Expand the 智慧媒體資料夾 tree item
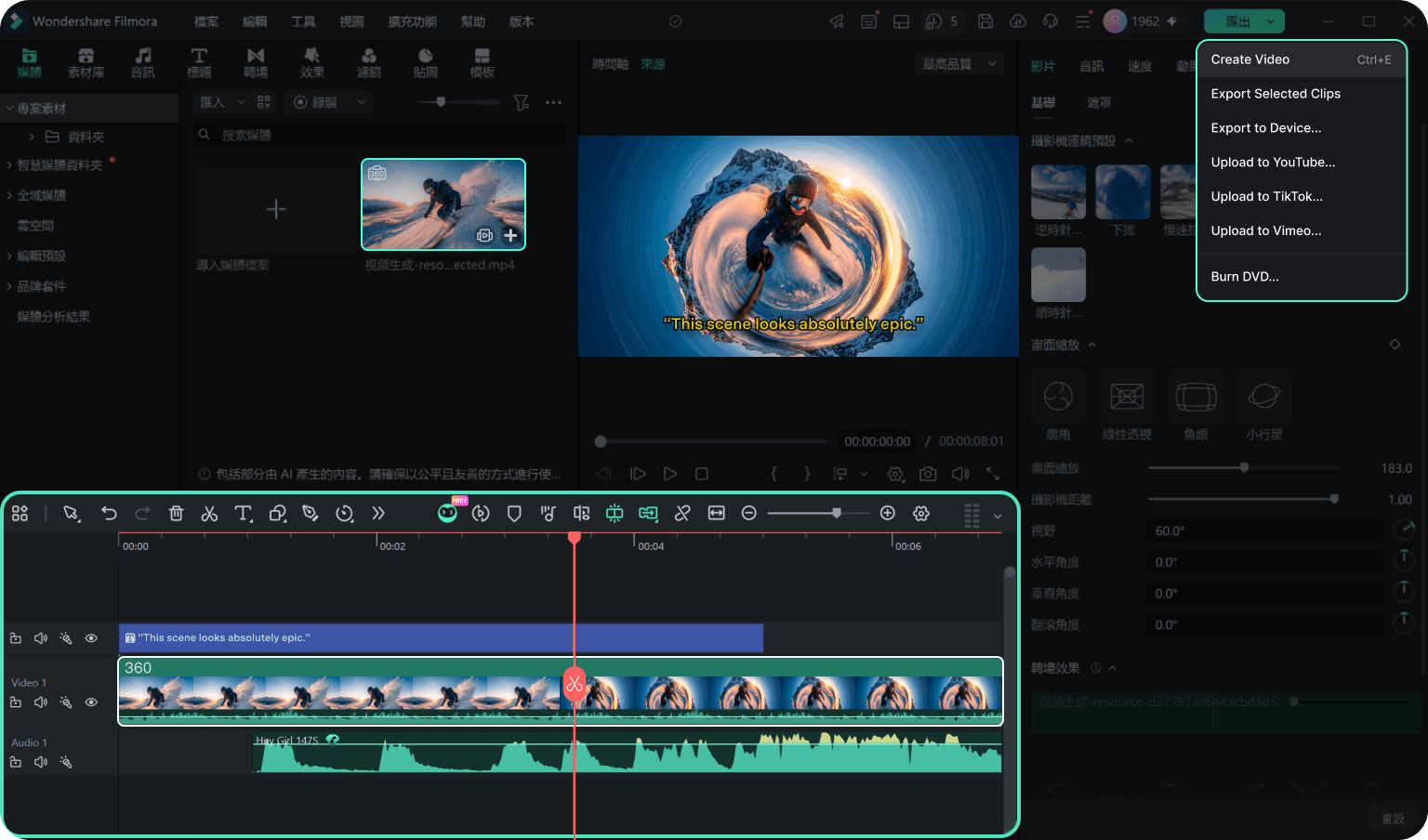 9,165
